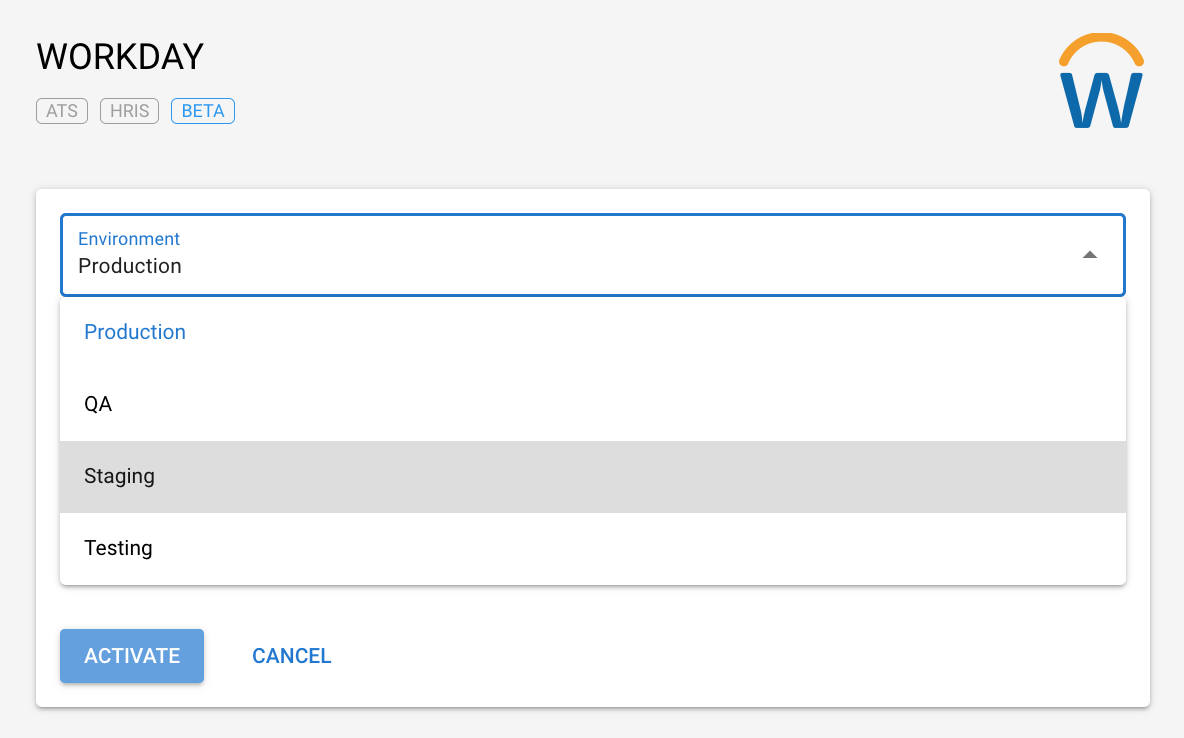This screenshot has width=1184, height=738.
Task: Pick the Staging environment option
Action: pyautogui.click(x=120, y=476)
